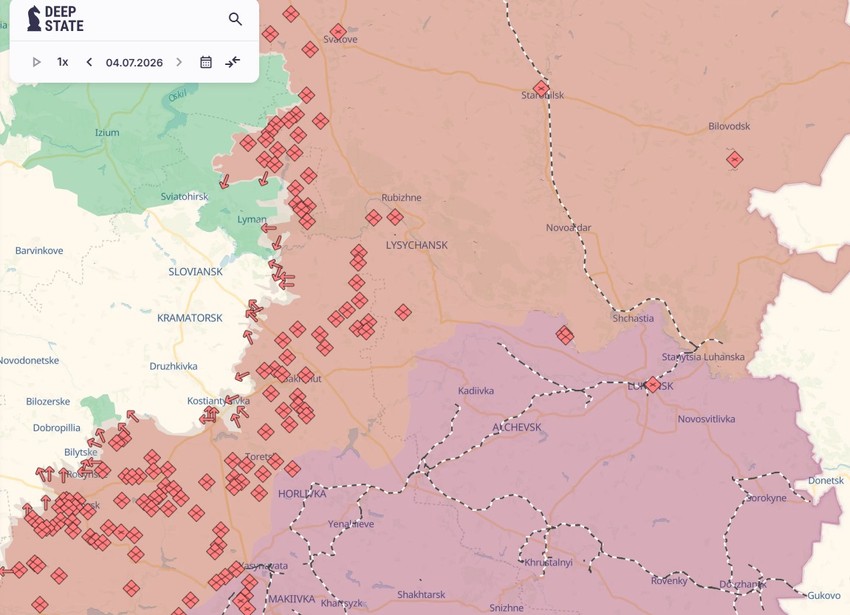
Task: Click the Snizhne town label
Action: (x=506, y=607)
